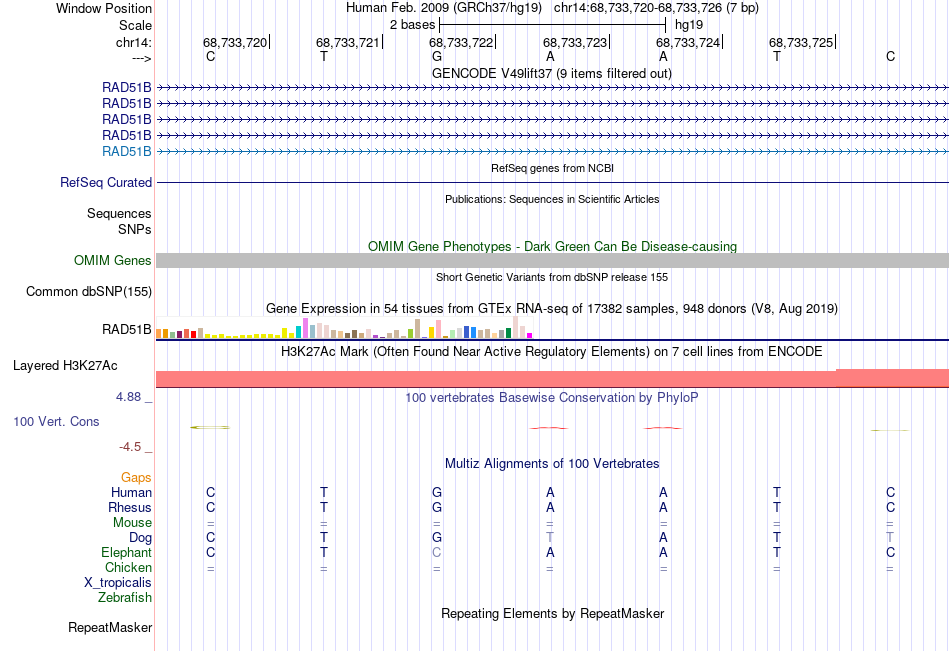The image size is (950, 651).
Task: Open Short Genetic Variants from dbSNP release 155 title
Action: pos(552,277)
